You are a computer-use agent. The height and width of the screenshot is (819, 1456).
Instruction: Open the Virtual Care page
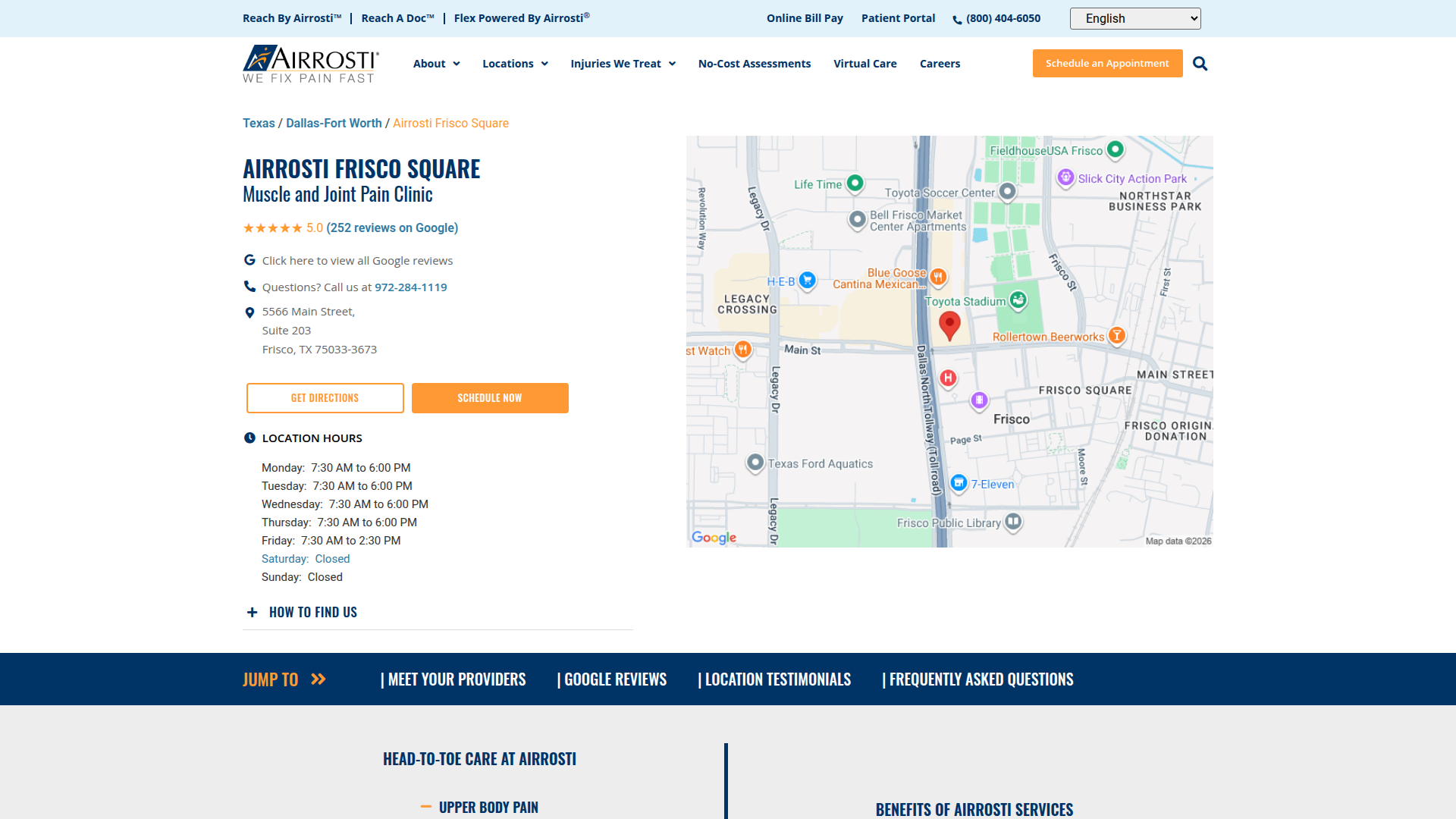[865, 64]
